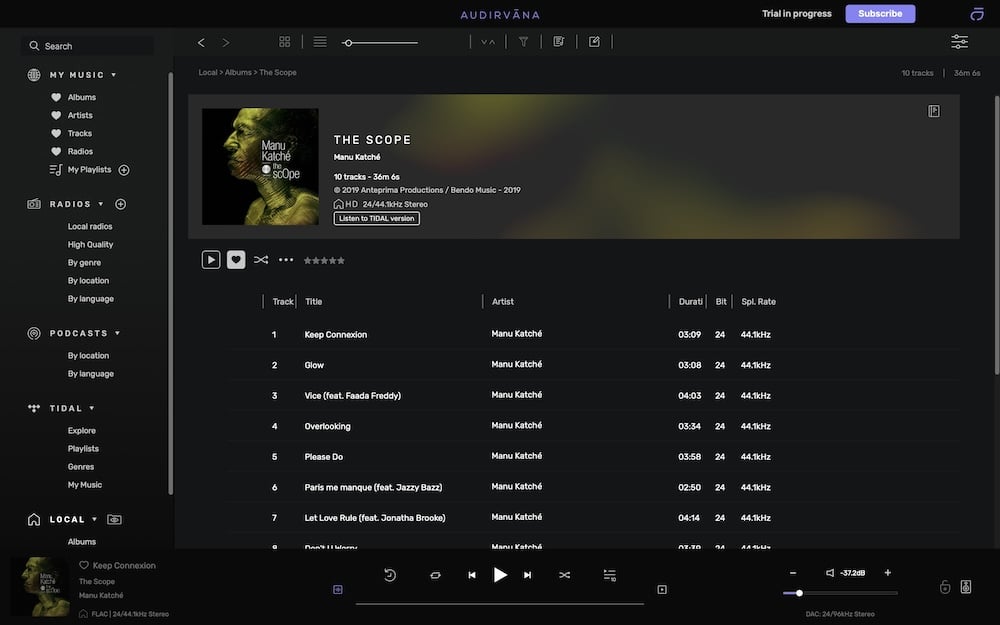Add a new playlist with plus icon
Viewport: 1000px width, 625px height.
pos(124,170)
